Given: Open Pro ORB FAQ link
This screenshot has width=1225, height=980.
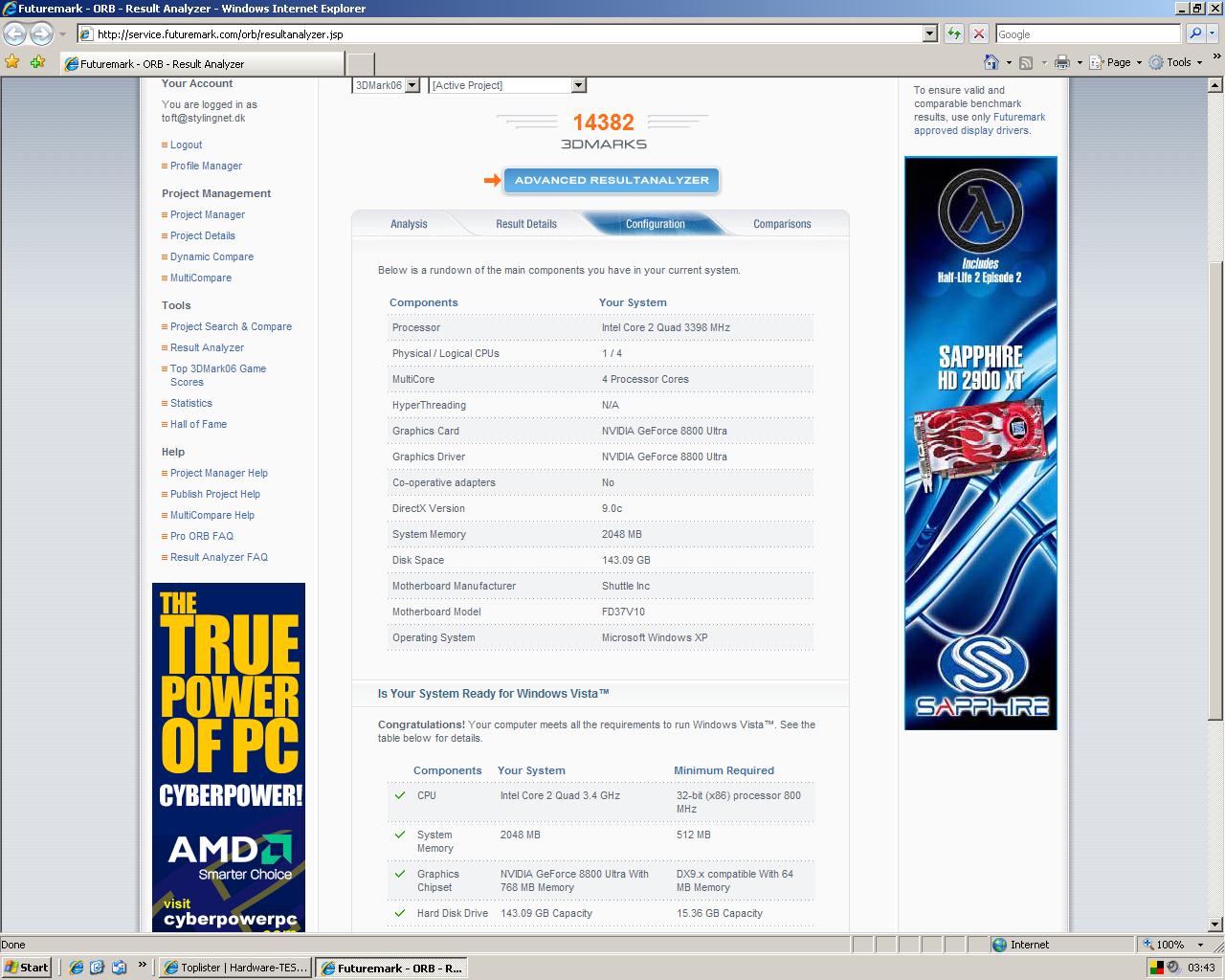Looking at the screenshot, I should coord(202,536).
